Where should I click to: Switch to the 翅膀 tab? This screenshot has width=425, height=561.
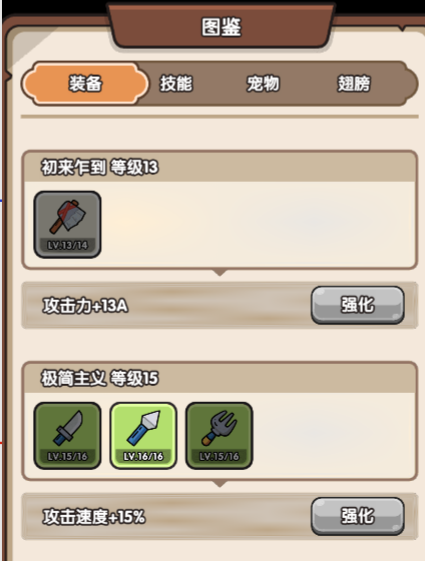coord(354,84)
